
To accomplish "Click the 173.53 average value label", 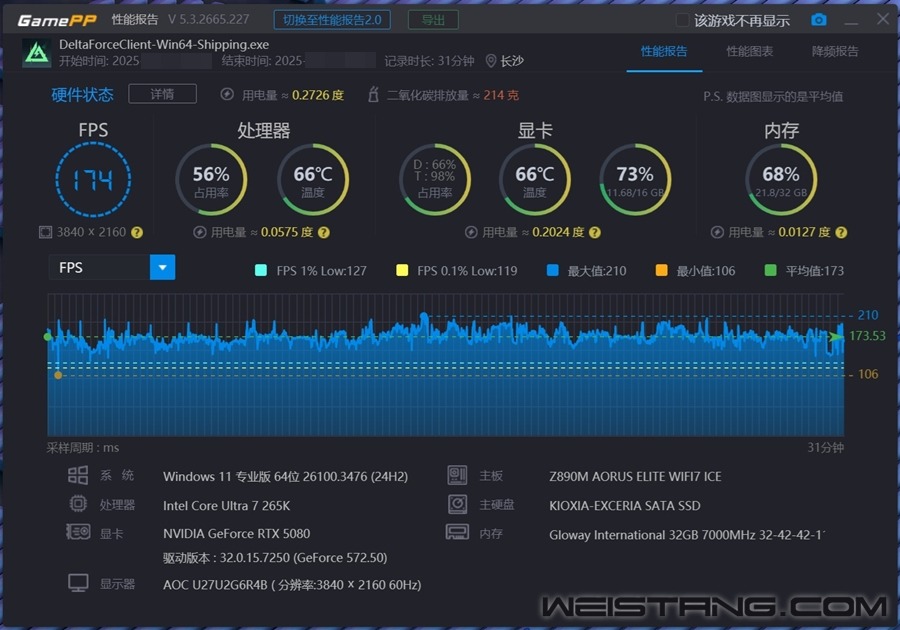I will (x=867, y=336).
